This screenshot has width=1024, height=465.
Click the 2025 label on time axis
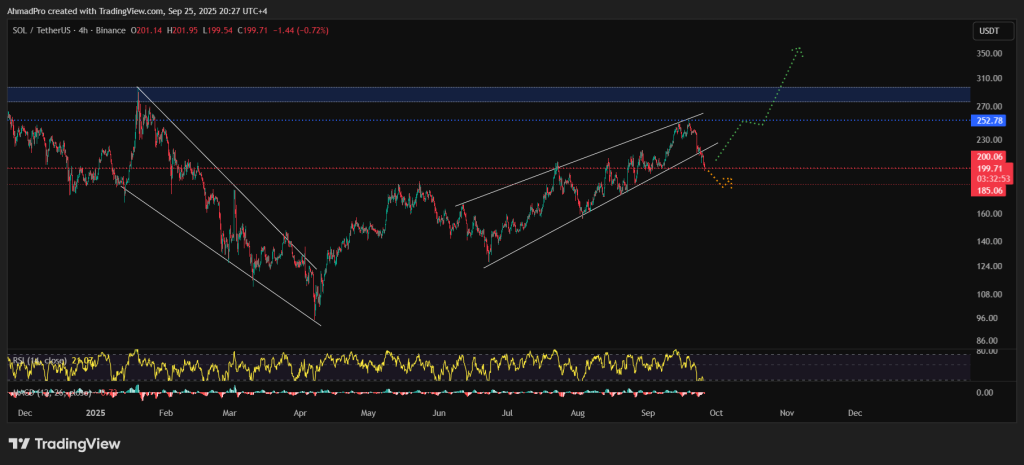(x=96, y=412)
